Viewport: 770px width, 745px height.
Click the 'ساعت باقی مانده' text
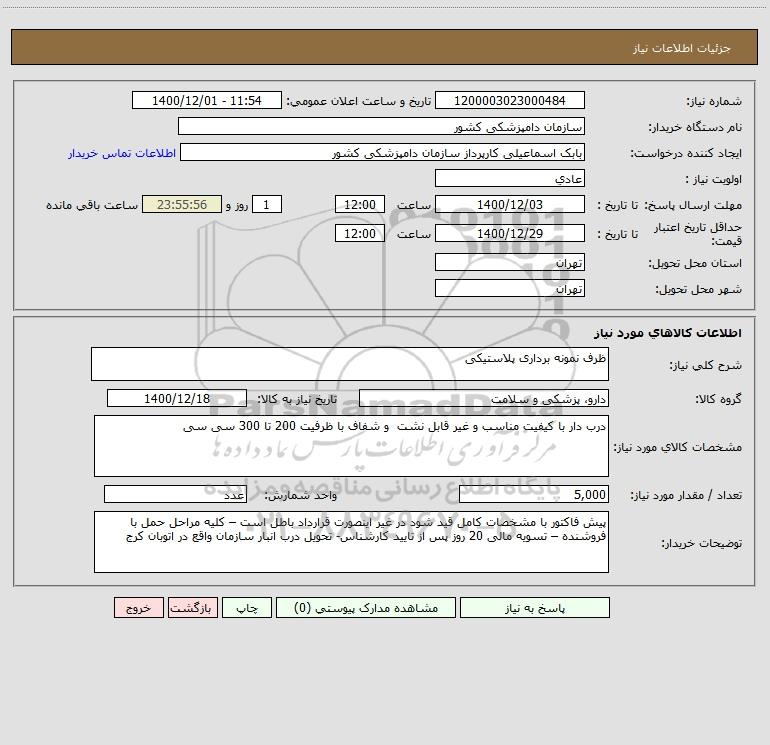pyautogui.click(x=92, y=205)
